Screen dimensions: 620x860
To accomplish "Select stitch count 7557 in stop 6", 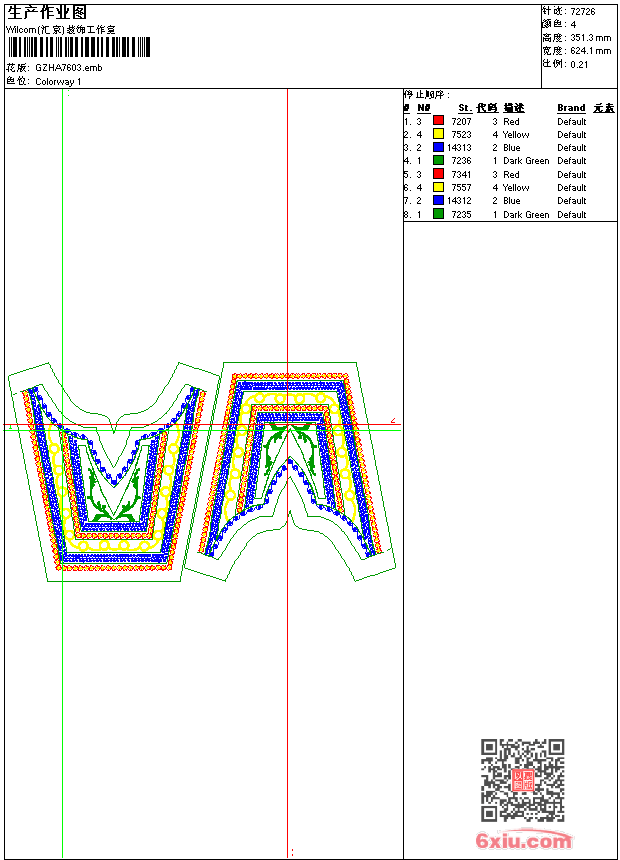I will click(461, 188).
